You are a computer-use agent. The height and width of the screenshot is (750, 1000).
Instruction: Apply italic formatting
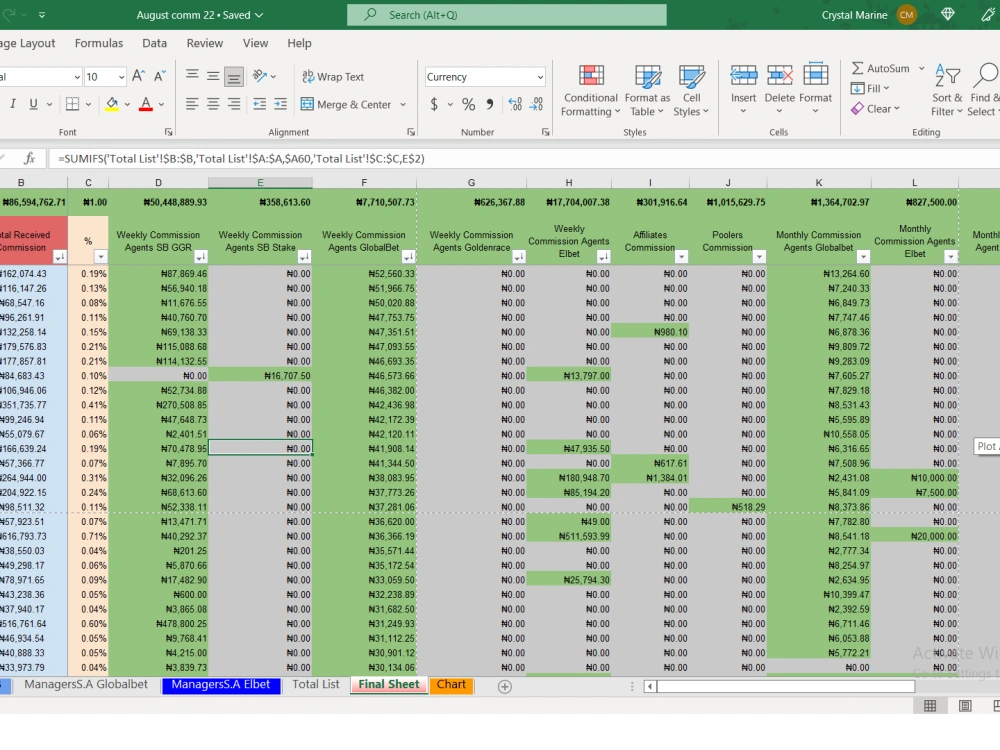13,104
